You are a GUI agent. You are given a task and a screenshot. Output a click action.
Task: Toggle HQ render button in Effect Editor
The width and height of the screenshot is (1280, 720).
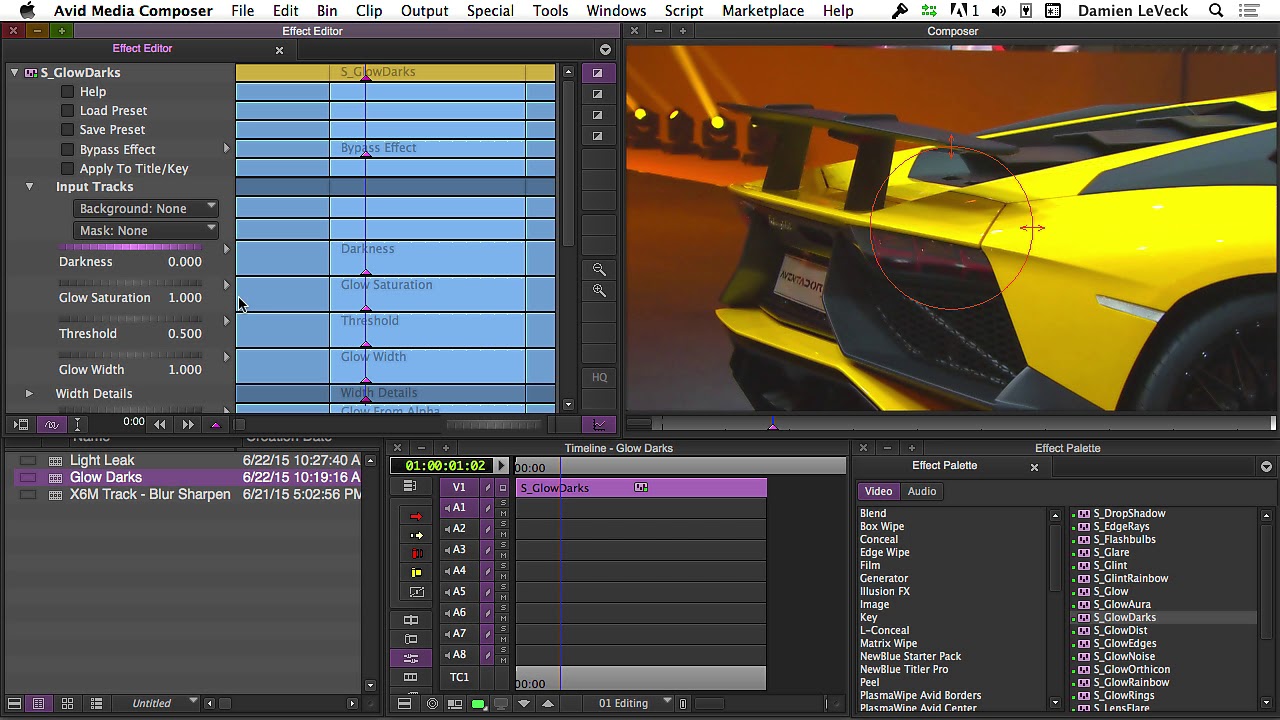(x=599, y=377)
